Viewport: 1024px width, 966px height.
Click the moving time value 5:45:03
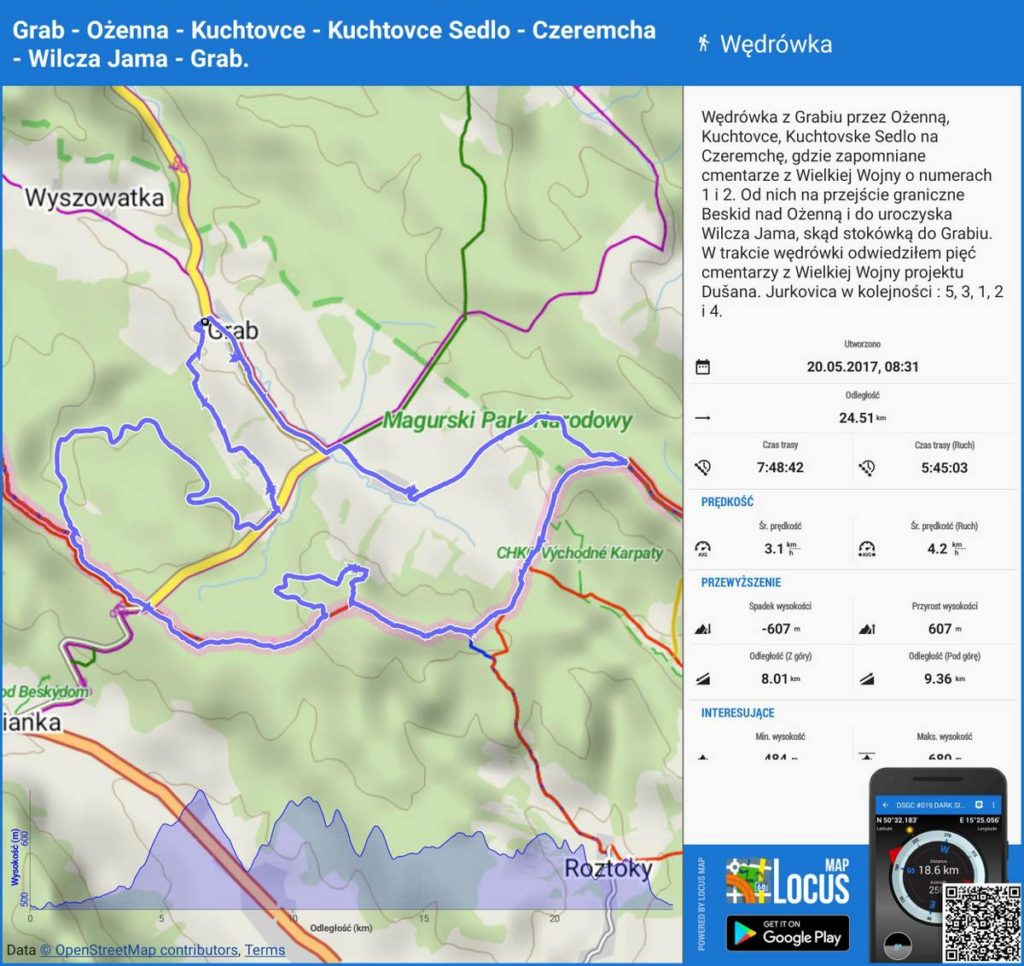pyautogui.click(x=944, y=468)
